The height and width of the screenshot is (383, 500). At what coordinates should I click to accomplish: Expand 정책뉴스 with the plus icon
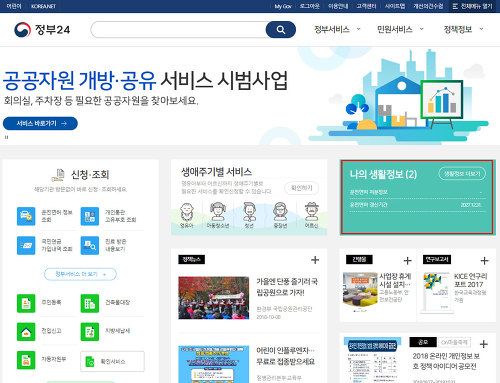315,260
